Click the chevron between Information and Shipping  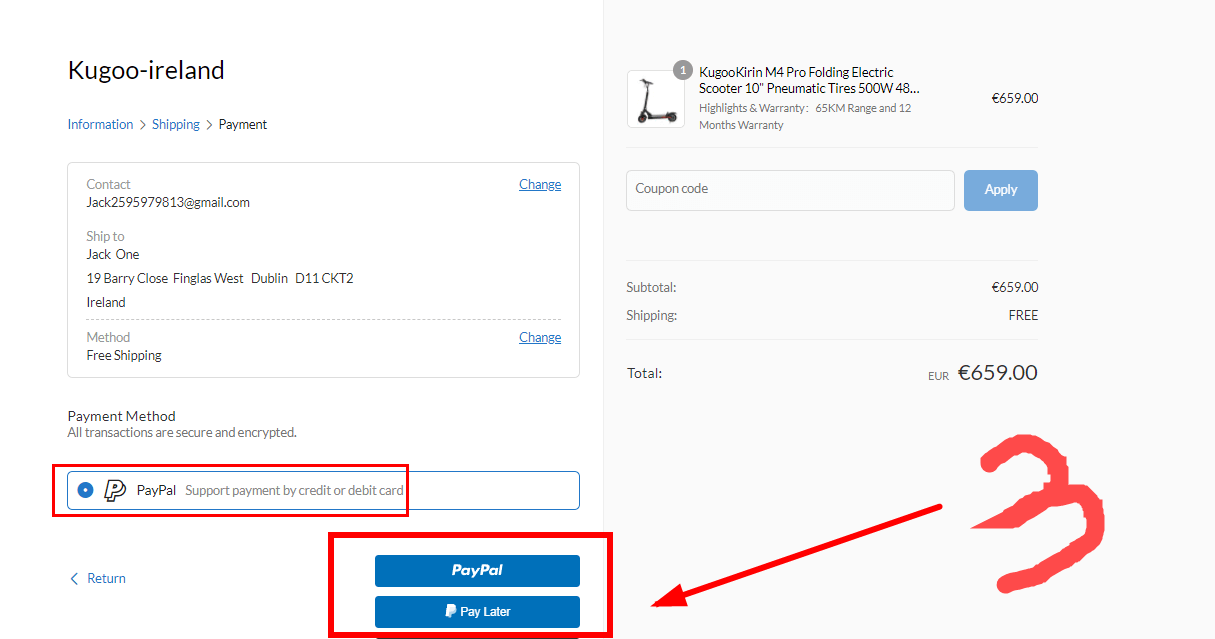tap(143, 125)
